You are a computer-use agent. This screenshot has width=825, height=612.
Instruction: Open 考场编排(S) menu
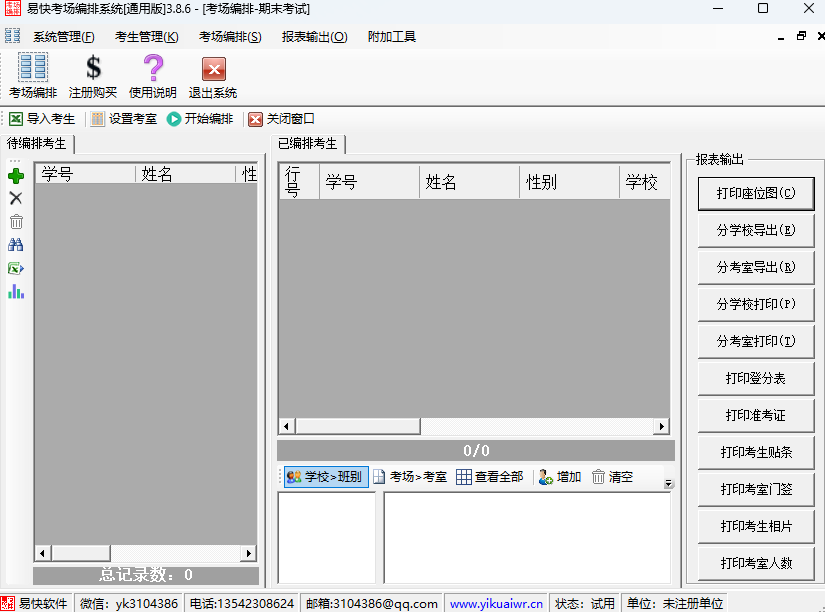[230, 37]
